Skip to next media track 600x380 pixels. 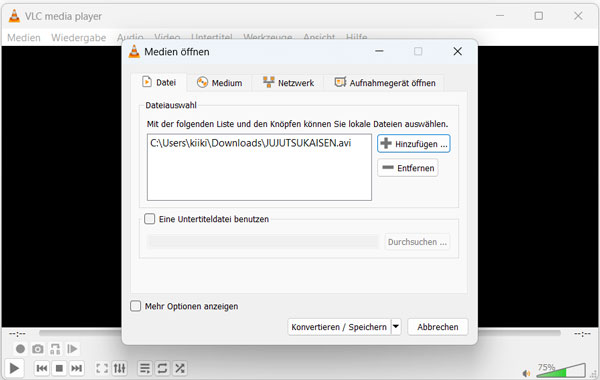click(x=77, y=368)
